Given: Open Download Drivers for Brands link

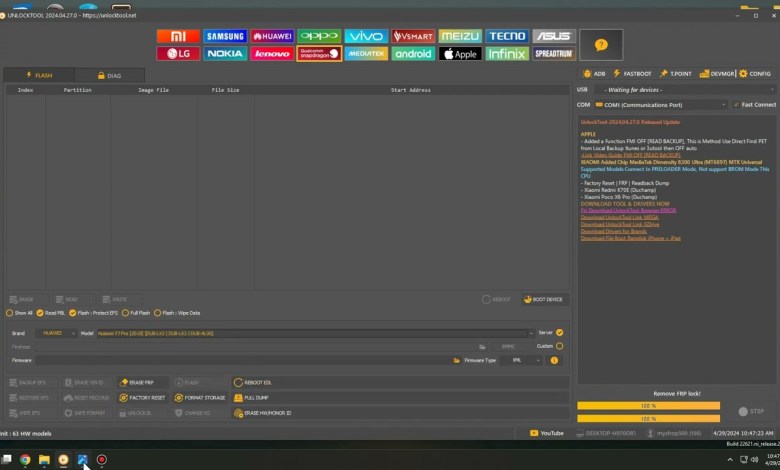Looking at the screenshot, I should pos(614,231).
